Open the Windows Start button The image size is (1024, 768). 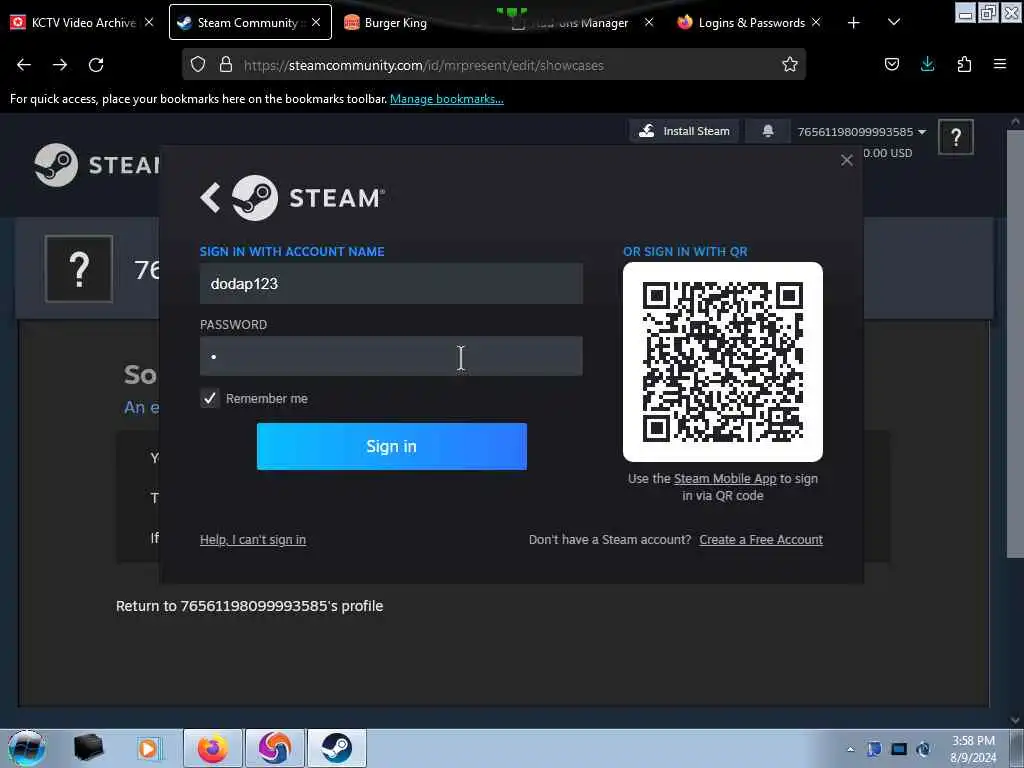27,748
